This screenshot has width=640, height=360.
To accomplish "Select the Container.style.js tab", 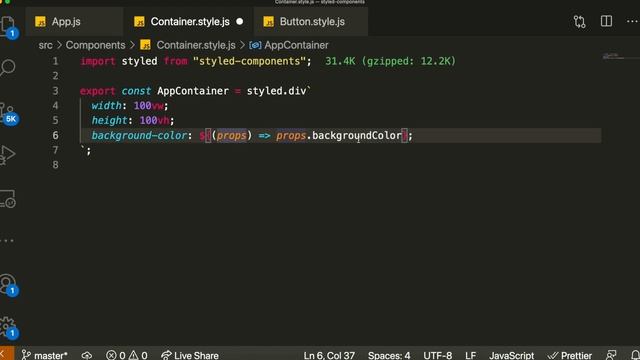I will click(189, 22).
